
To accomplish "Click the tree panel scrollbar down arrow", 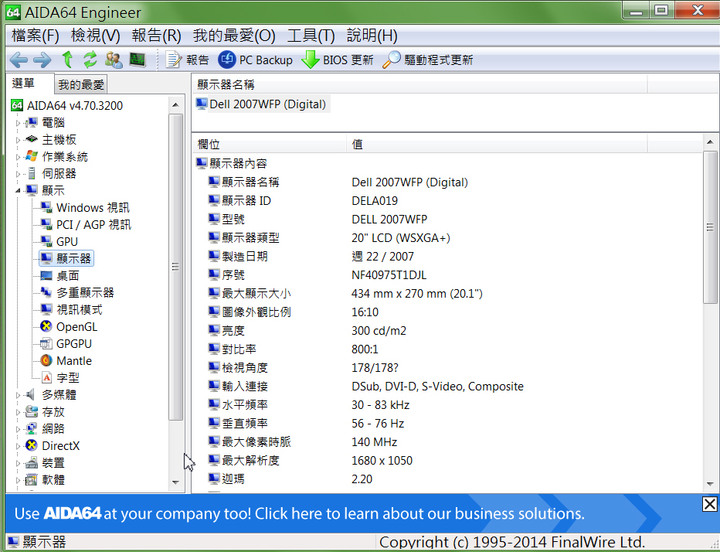I will [x=175, y=482].
